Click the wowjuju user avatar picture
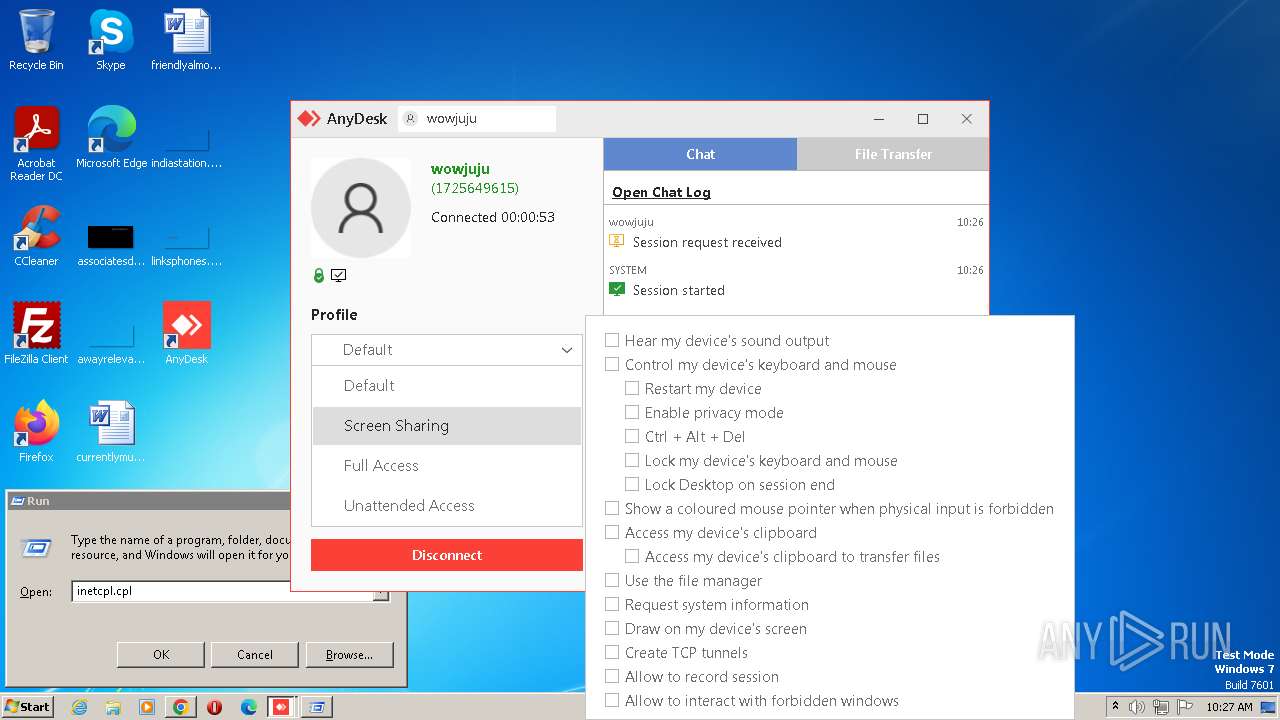This screenshot has width=1280, height=720. point(361,208)
